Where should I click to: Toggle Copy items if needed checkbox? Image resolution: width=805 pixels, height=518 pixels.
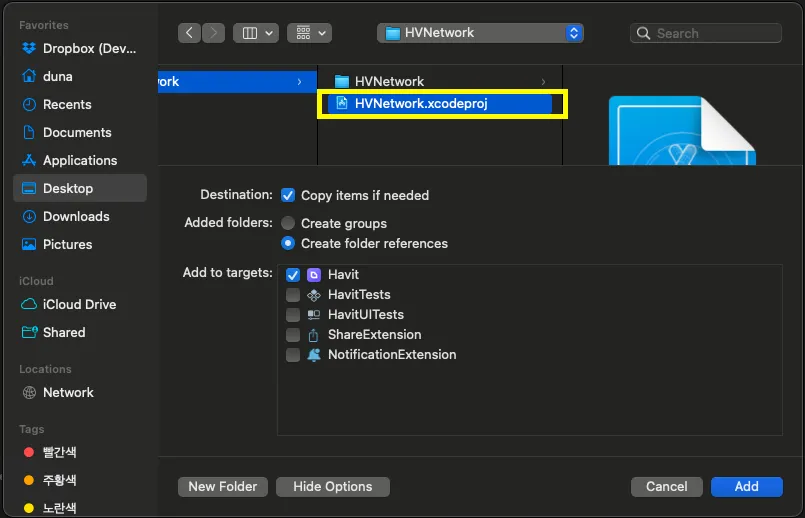288,196
